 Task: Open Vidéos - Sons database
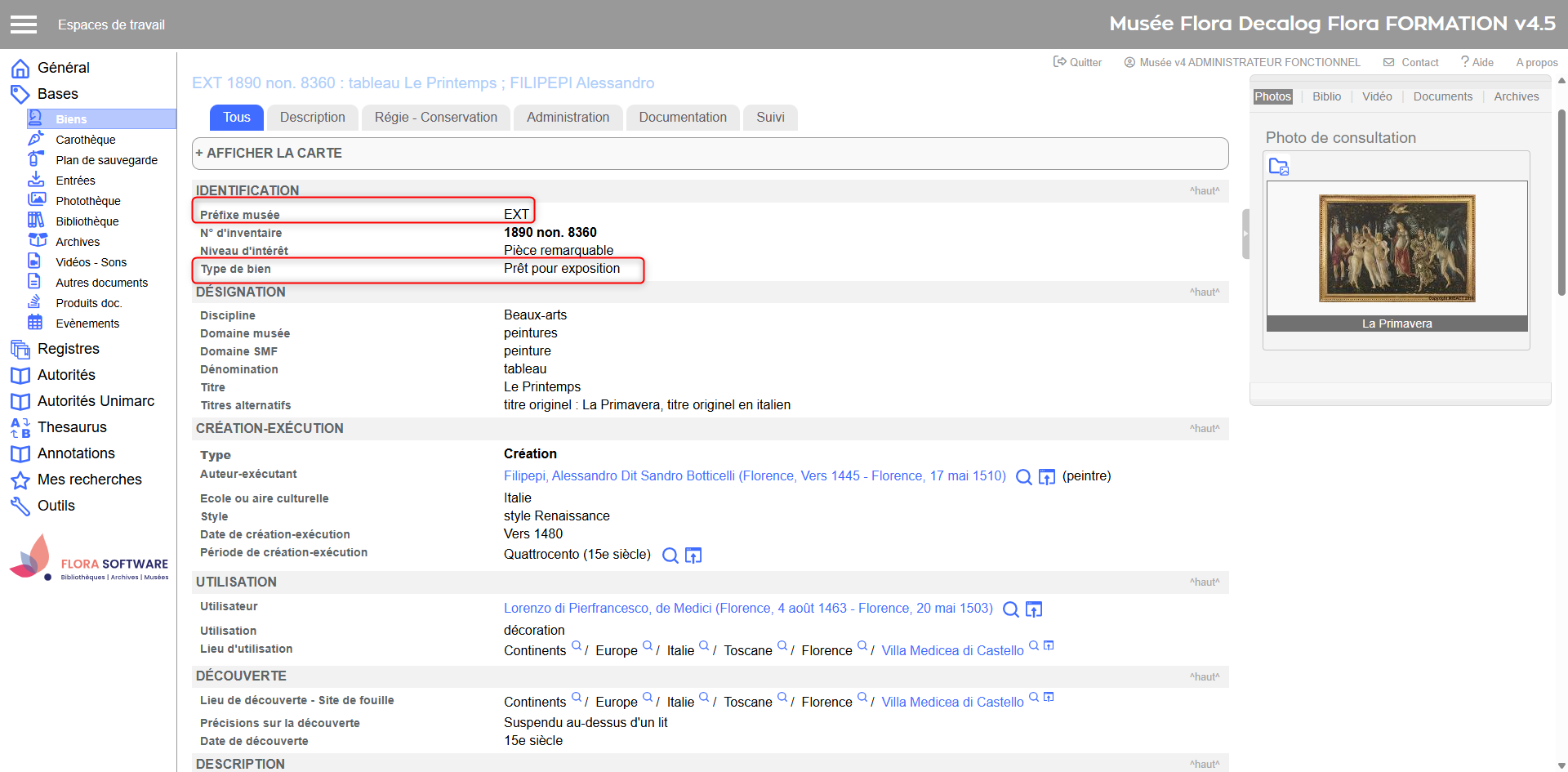91,262
